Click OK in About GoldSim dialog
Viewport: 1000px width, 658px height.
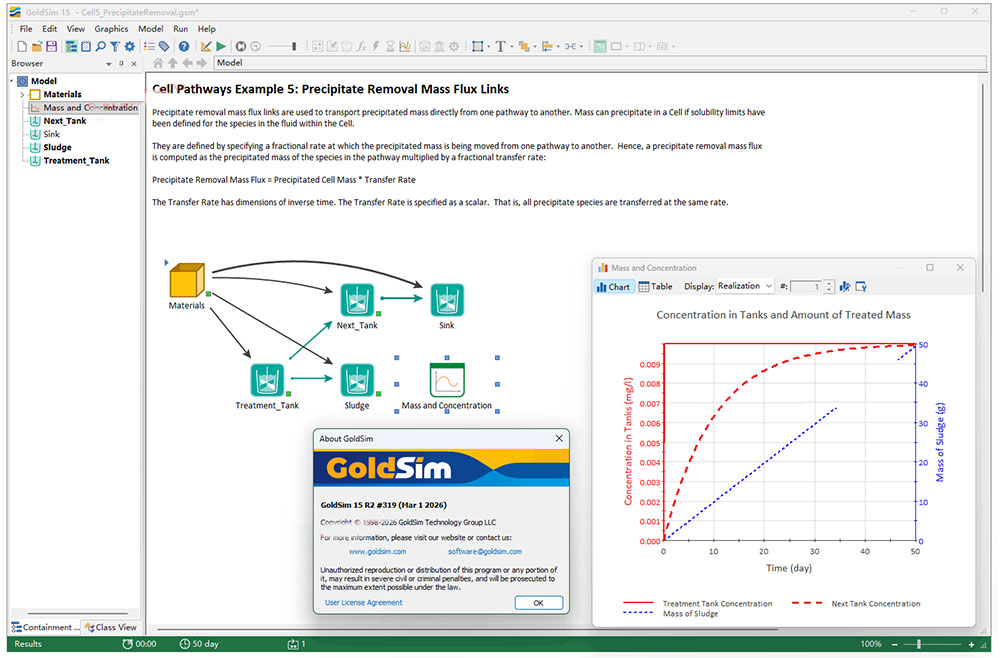[x=538, y=603]
